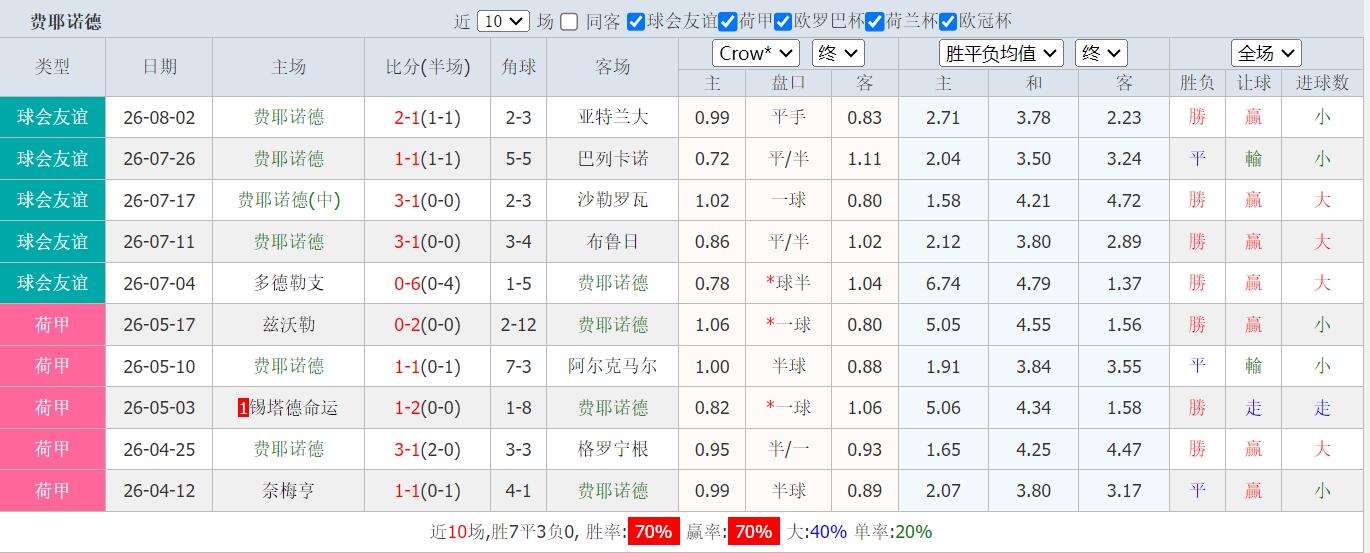The height and width of the screenshot is (553, 1370).
Task: Click draw odds 4.25
Action: [1033, 450]
